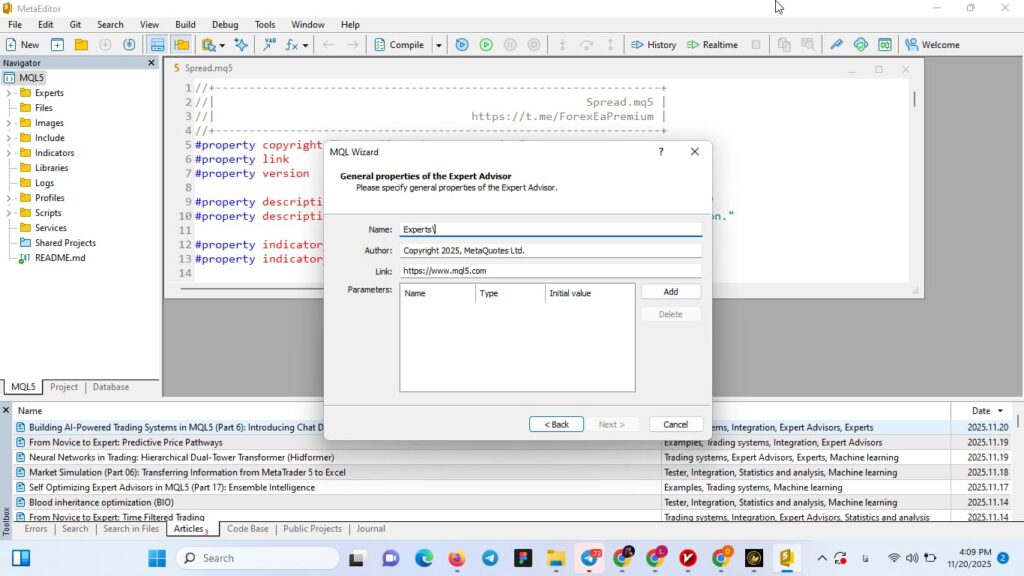Open the Welcome page from toolbar

point(932,45)
